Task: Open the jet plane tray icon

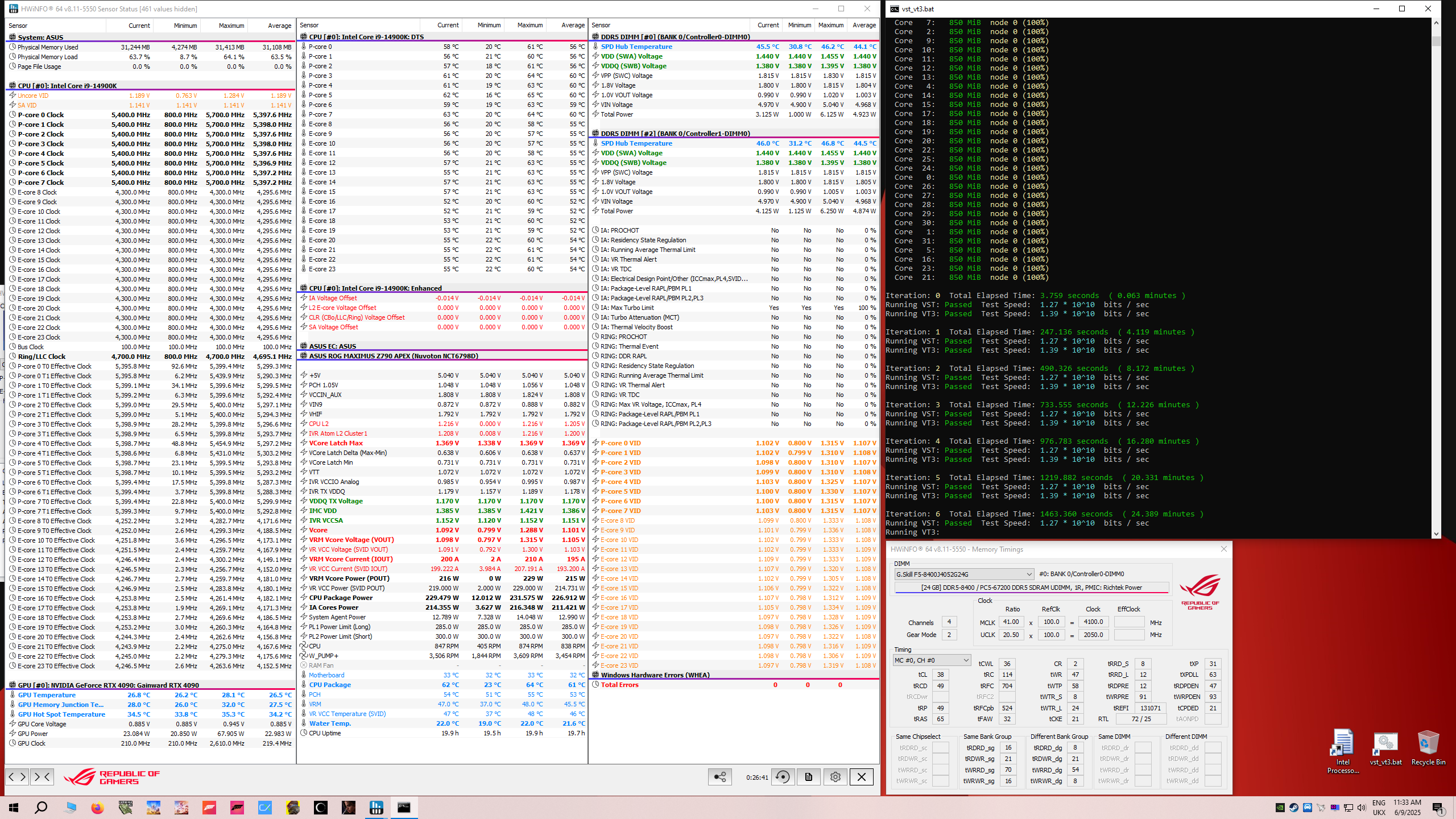Action: tap(1321, 808)
